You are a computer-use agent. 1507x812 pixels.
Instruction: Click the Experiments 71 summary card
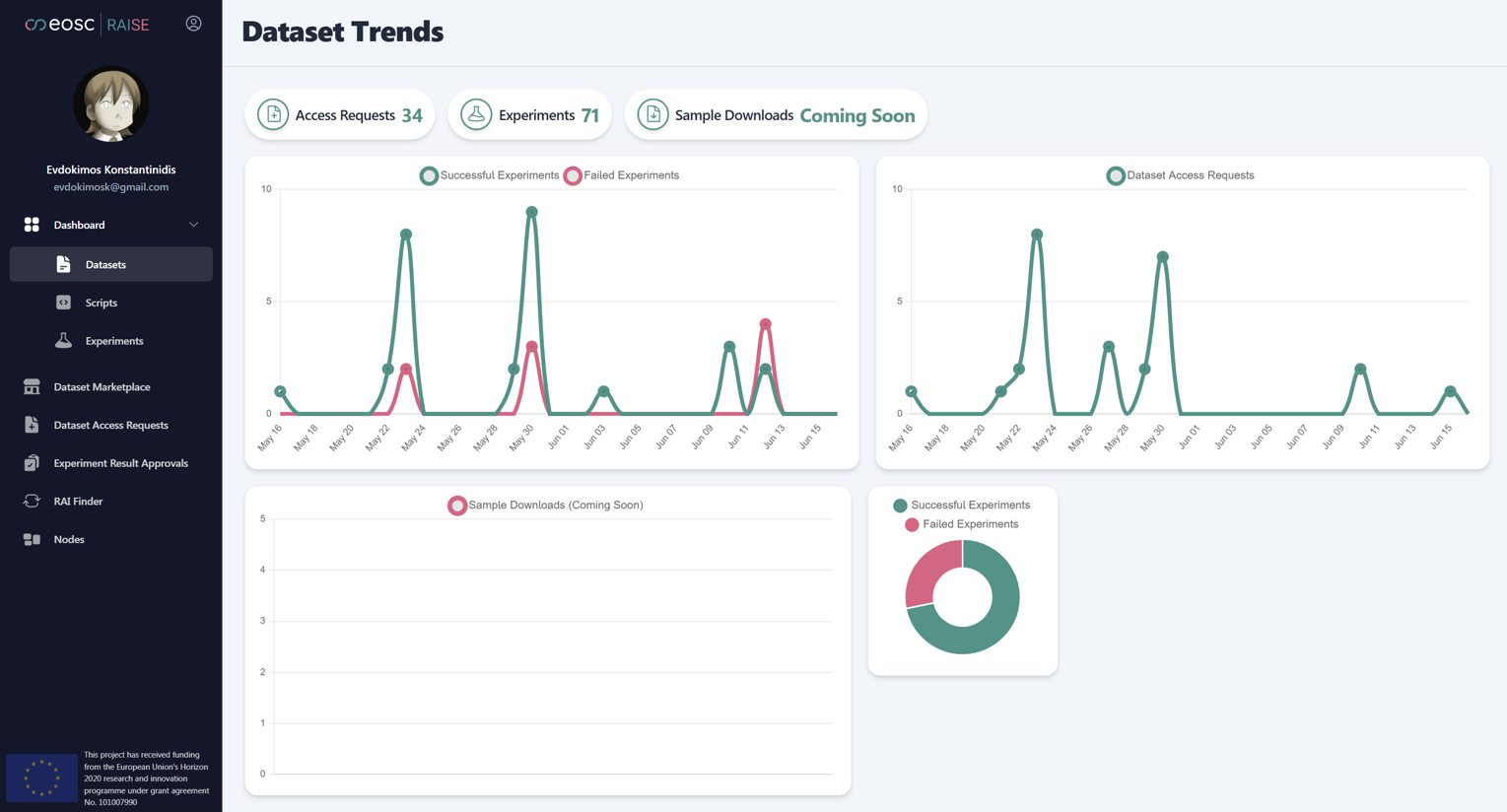(529, 114)
